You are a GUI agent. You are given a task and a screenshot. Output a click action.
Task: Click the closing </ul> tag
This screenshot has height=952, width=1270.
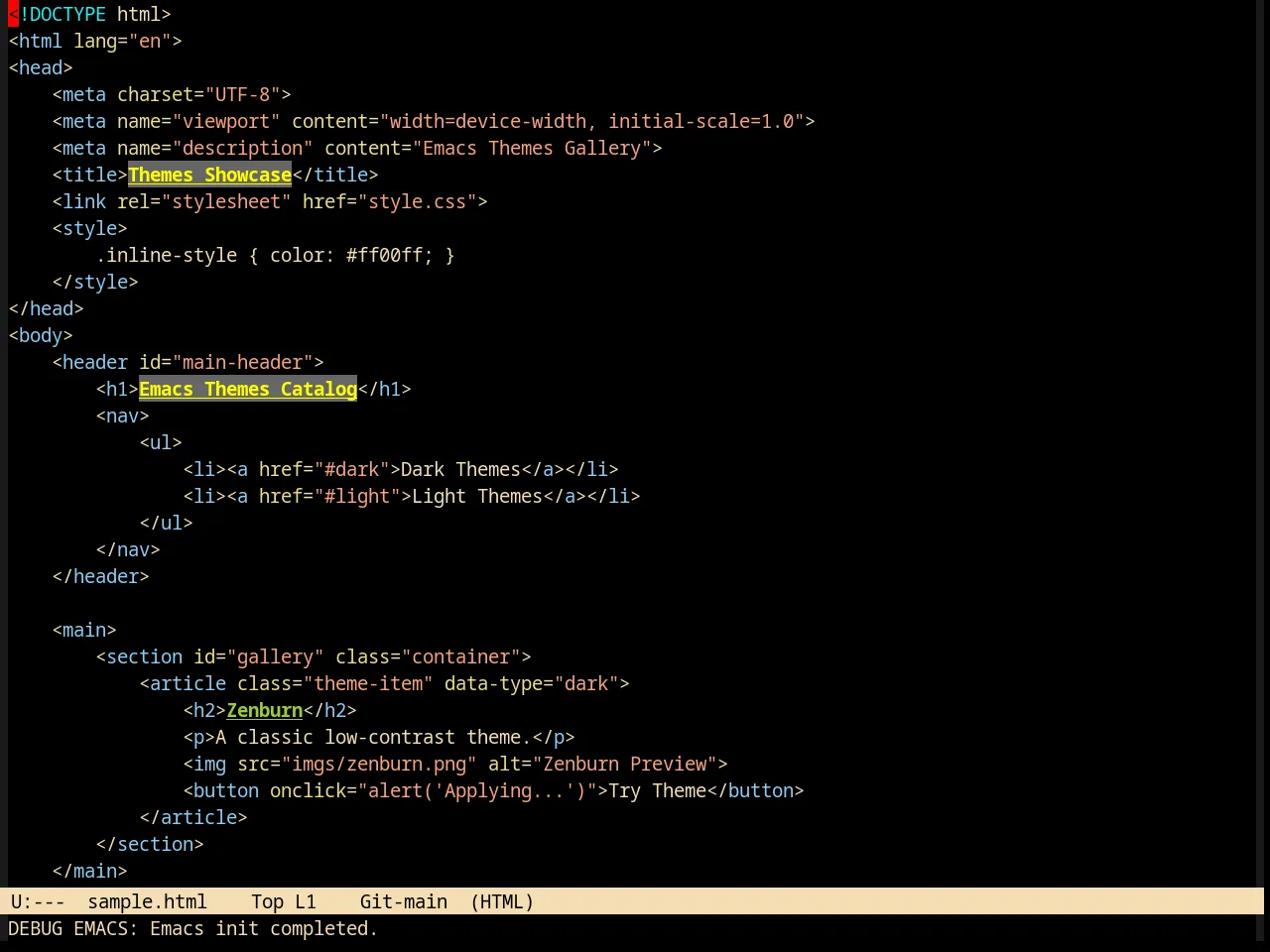166,523
